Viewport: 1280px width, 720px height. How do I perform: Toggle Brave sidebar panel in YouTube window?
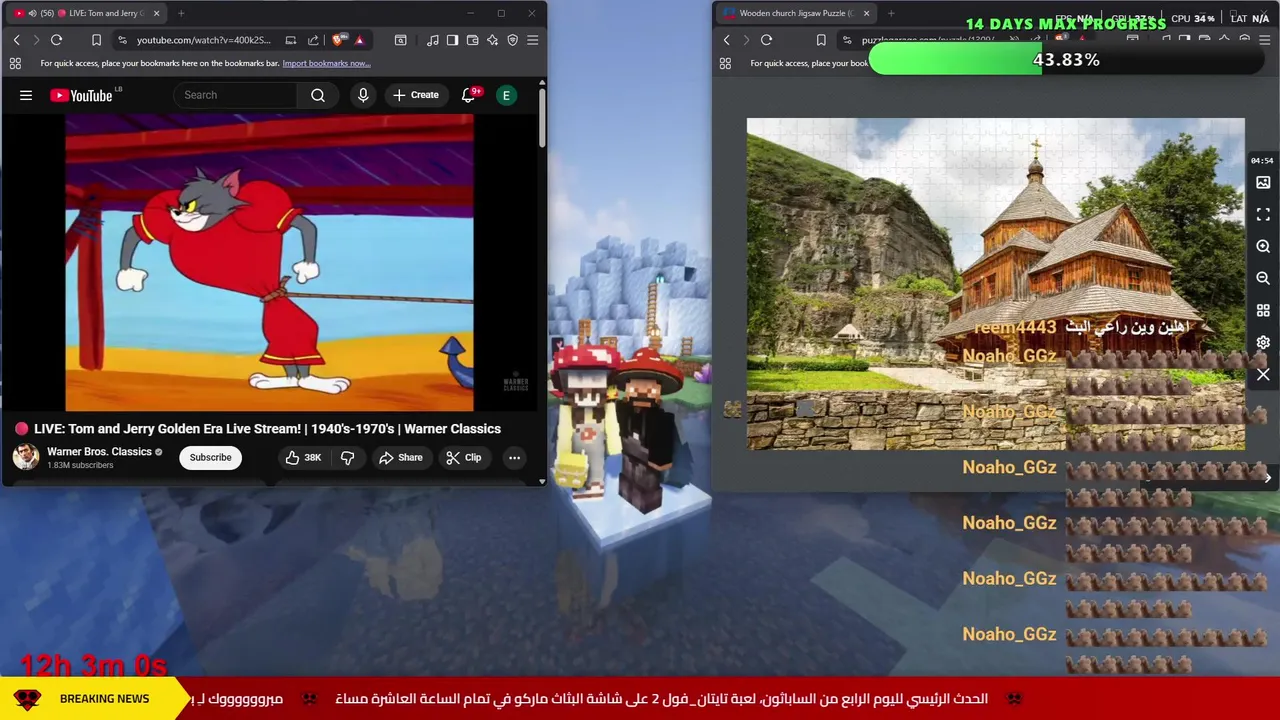coord(452,40)
